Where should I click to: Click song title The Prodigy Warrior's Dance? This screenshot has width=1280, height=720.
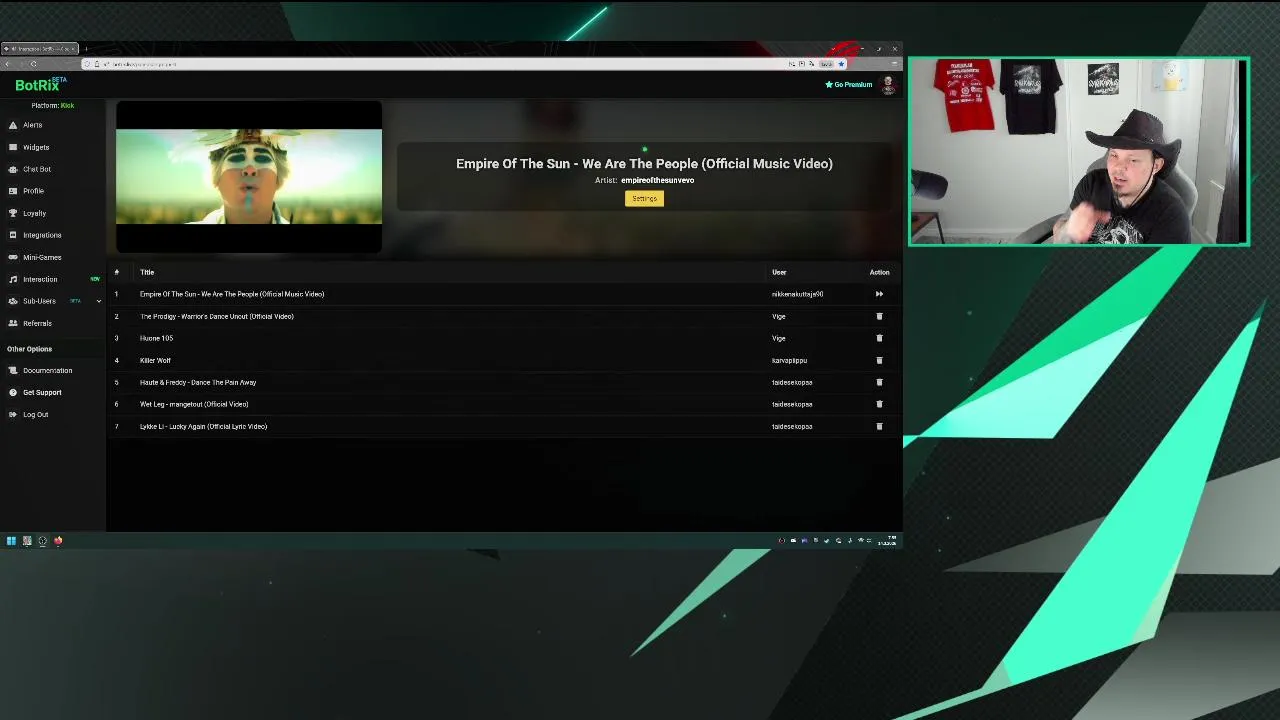[x=217, y=316]
